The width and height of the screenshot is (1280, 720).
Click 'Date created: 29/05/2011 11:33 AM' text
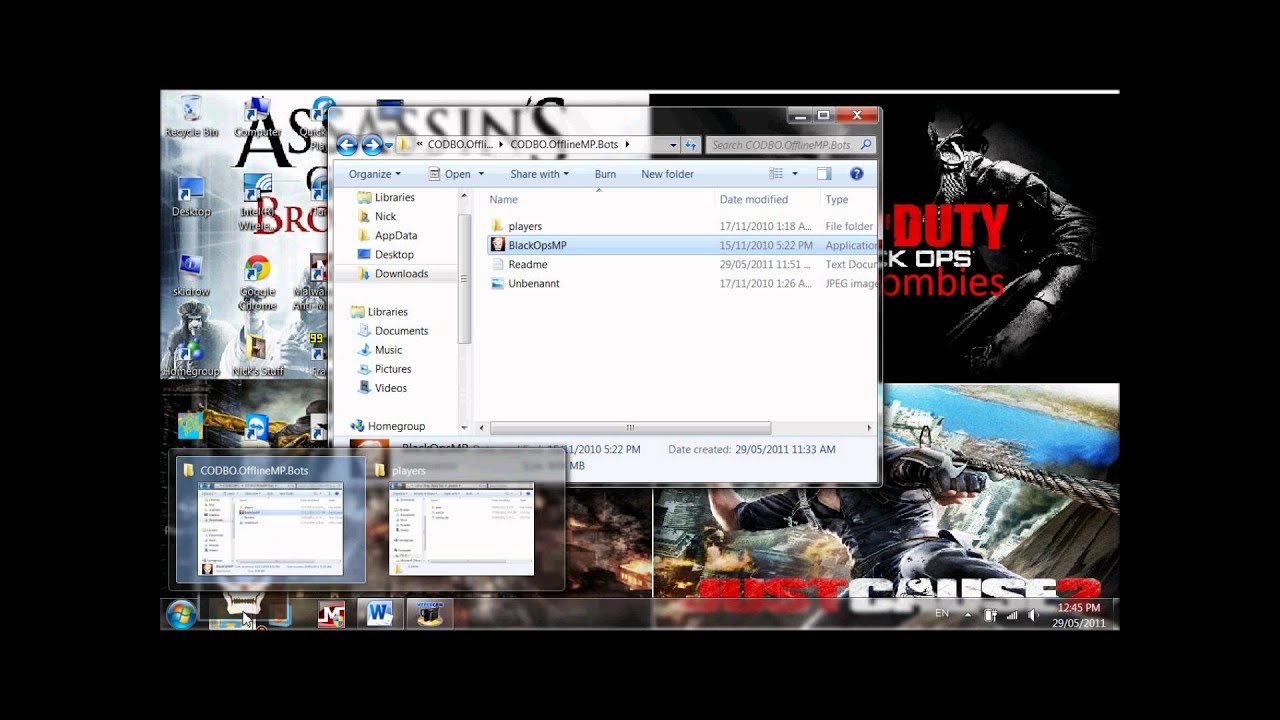click(x=752, y=450)
